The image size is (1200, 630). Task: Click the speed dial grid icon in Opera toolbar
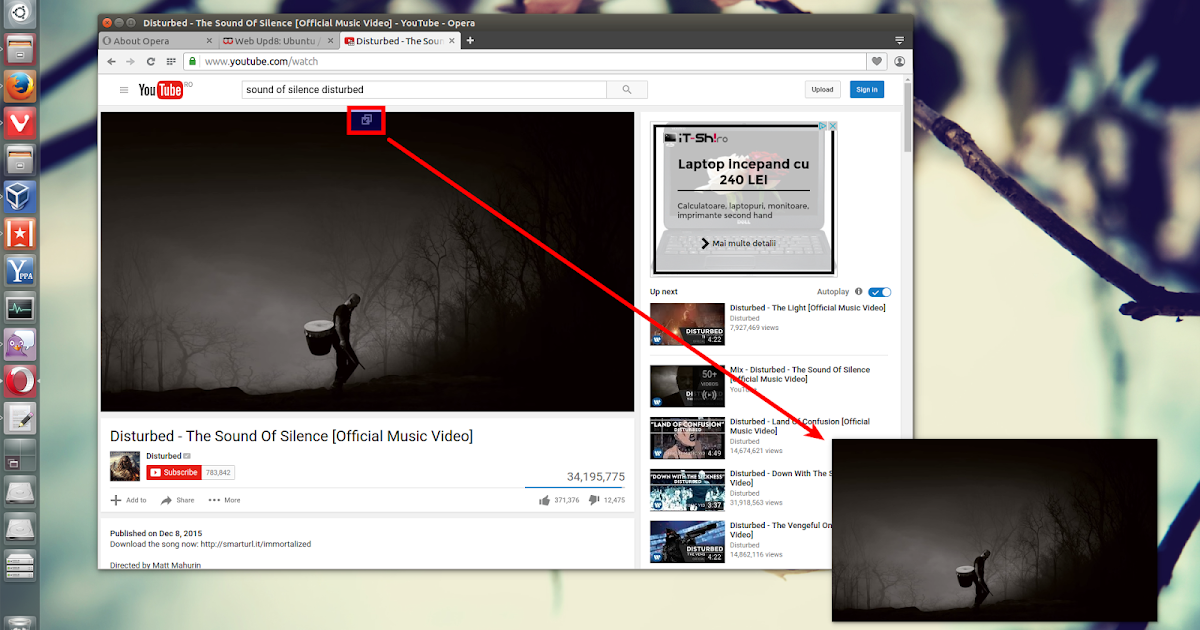pos(172,61)
